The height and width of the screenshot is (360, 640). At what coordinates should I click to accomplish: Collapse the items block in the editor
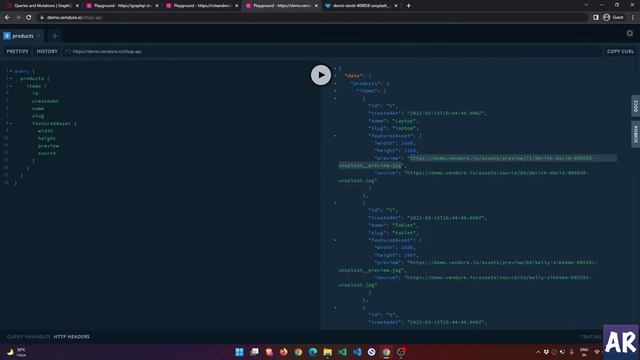[11, 86]
